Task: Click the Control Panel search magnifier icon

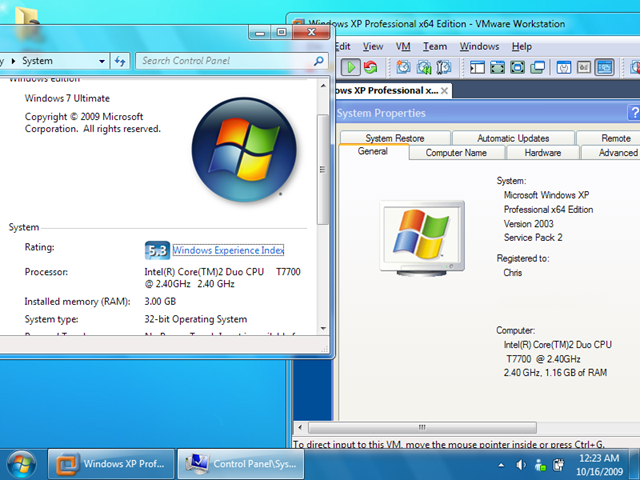Action: [319, 61]
